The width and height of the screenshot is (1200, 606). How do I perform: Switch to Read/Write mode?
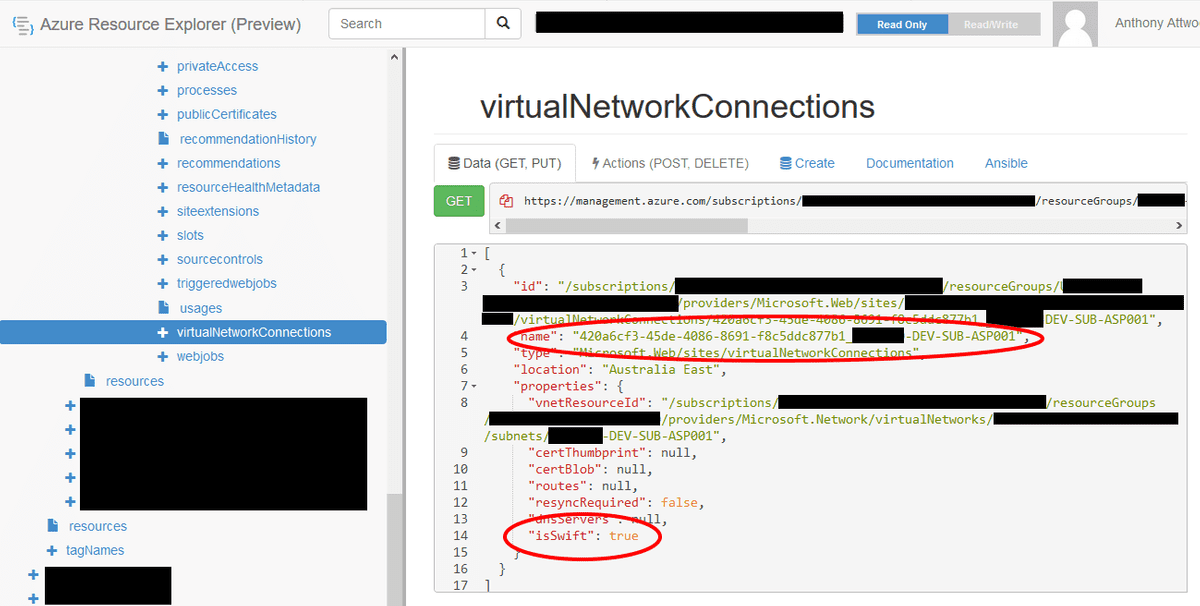point(993,24)
